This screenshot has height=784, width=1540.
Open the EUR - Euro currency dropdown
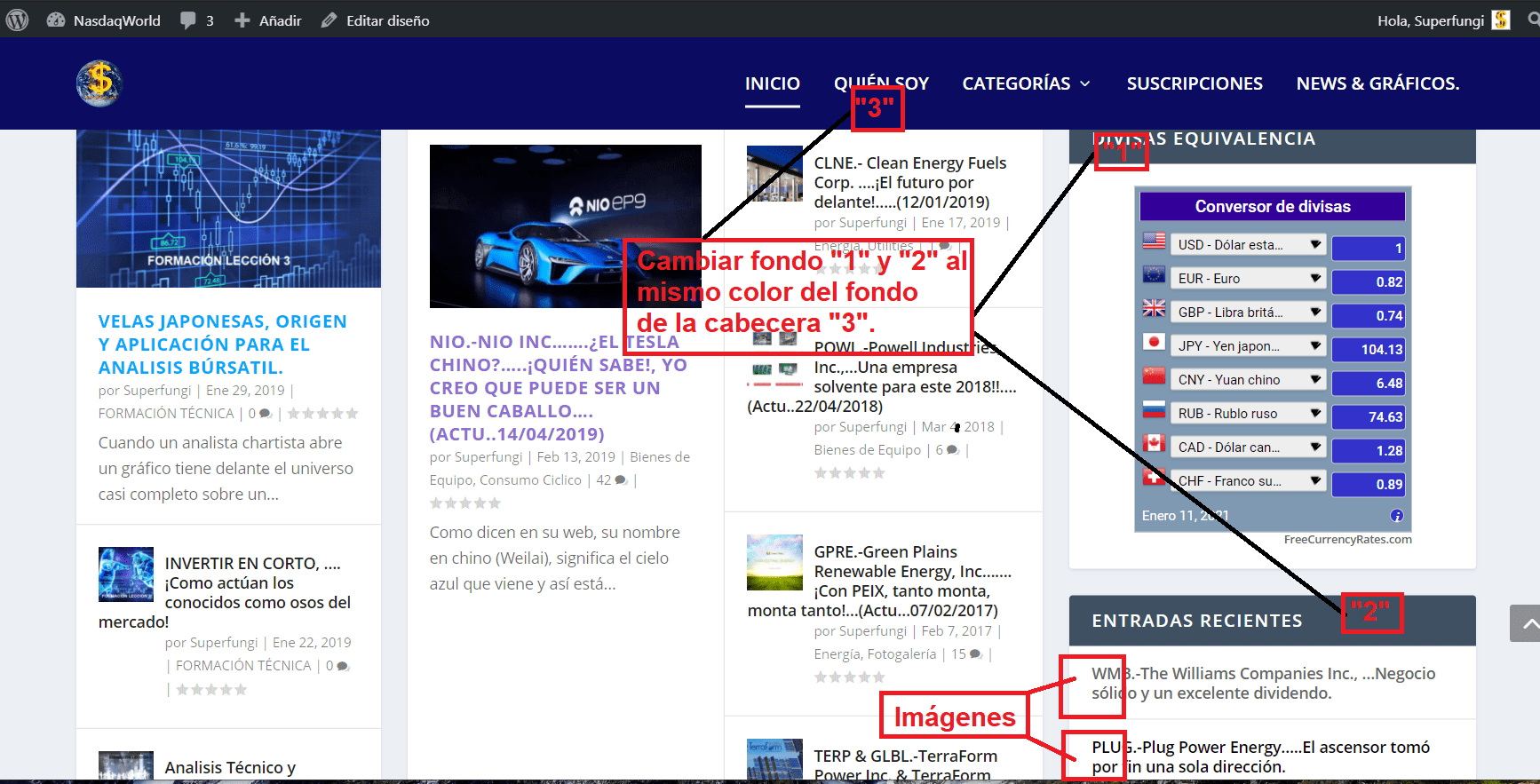pyautogui.click(x=1249, y=279)
